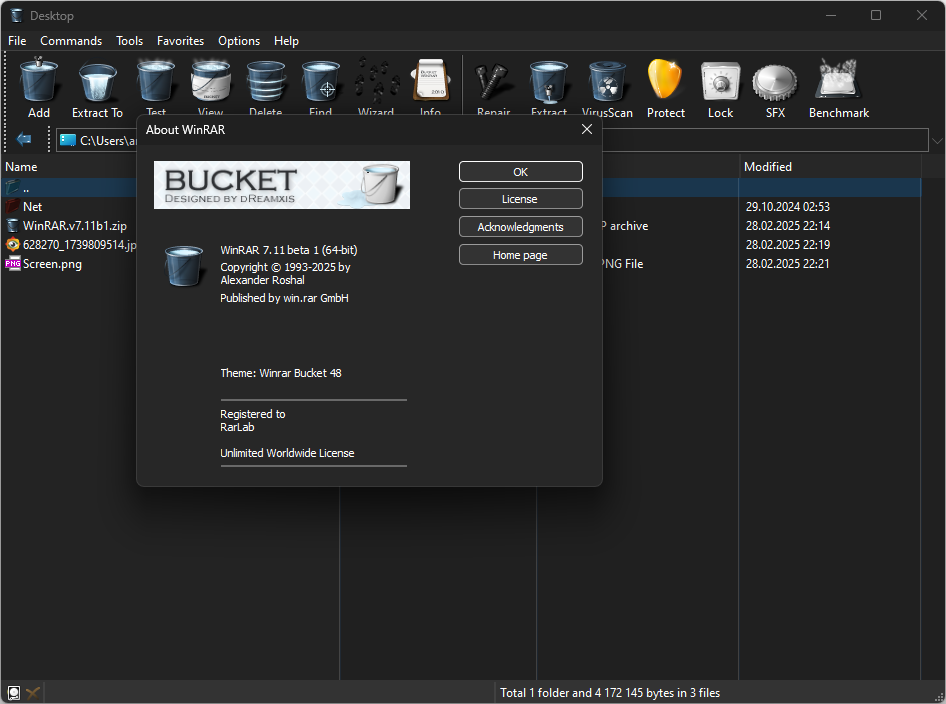Expand the address bar dropdown arrow
The height and width of the screenshot is (704, 946).
click(x=936, y=141)
